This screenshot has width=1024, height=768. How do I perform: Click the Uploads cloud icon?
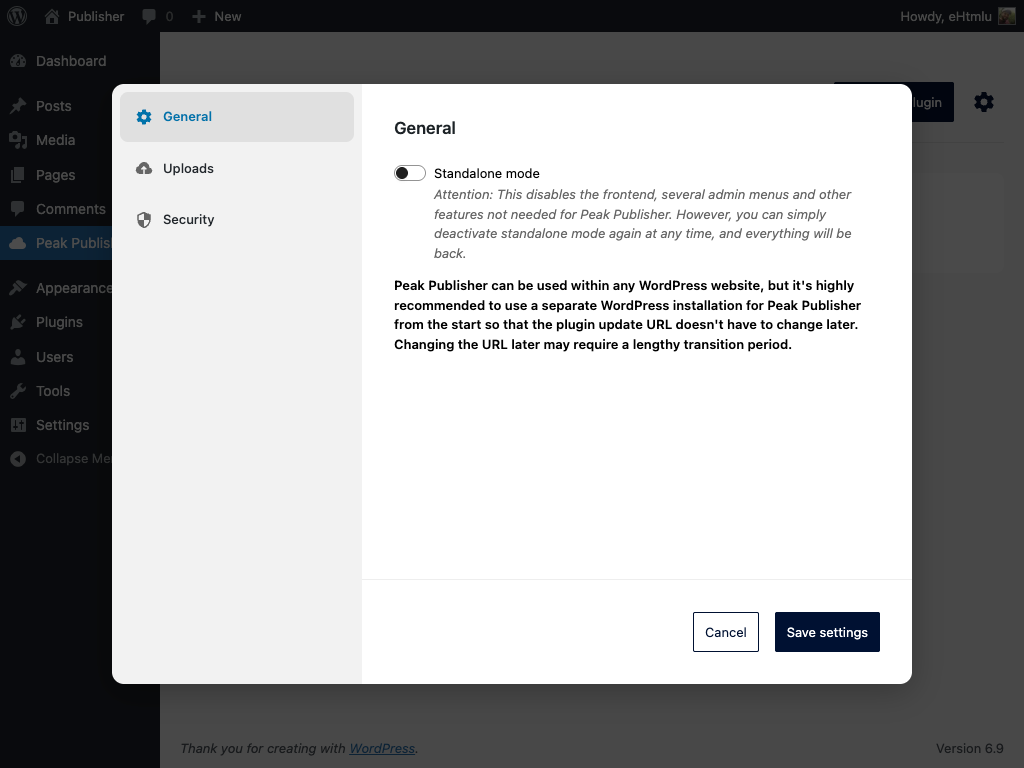tap(144, 168)
